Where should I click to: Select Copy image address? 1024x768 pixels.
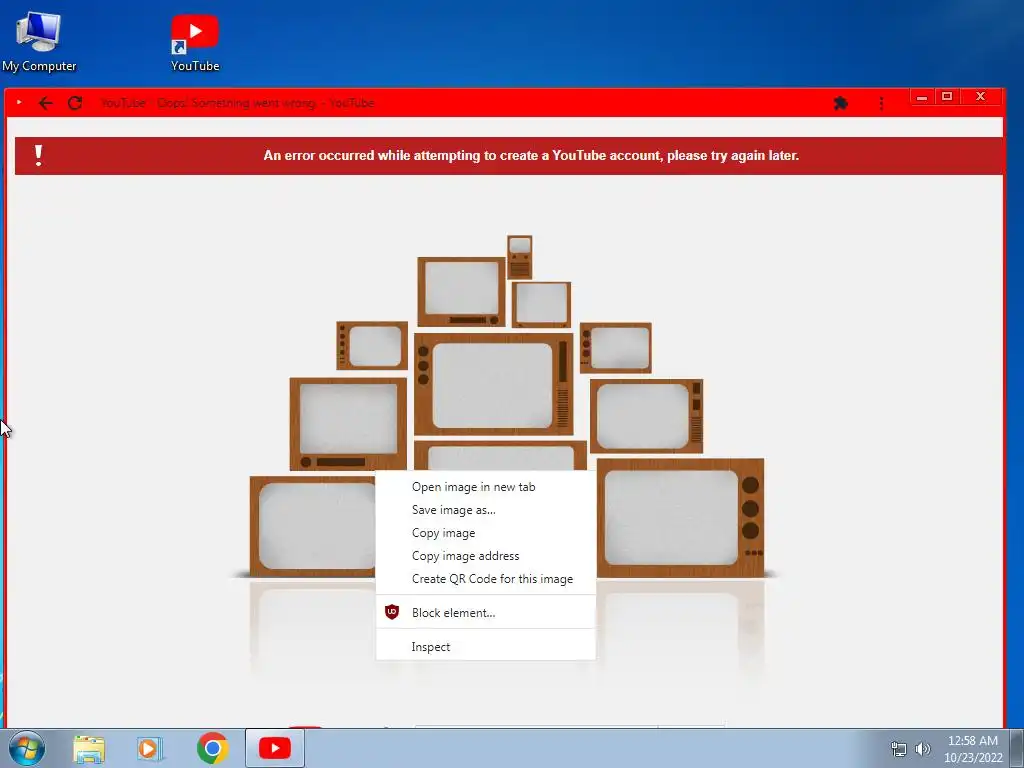[x=486, y=556]
